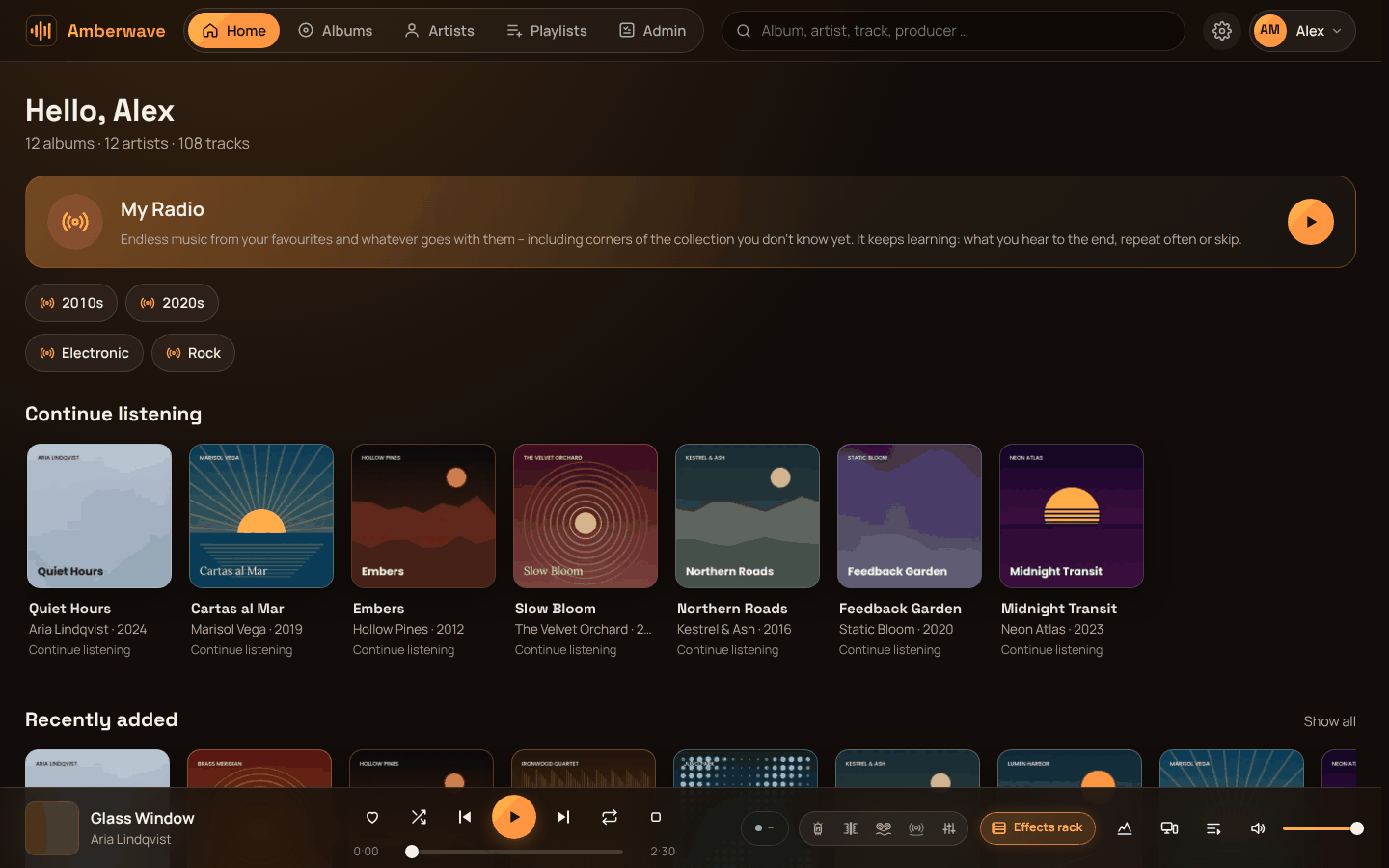Open the Artists tab
Viewport: 1389px width, 868px height.
click(439, 31)
